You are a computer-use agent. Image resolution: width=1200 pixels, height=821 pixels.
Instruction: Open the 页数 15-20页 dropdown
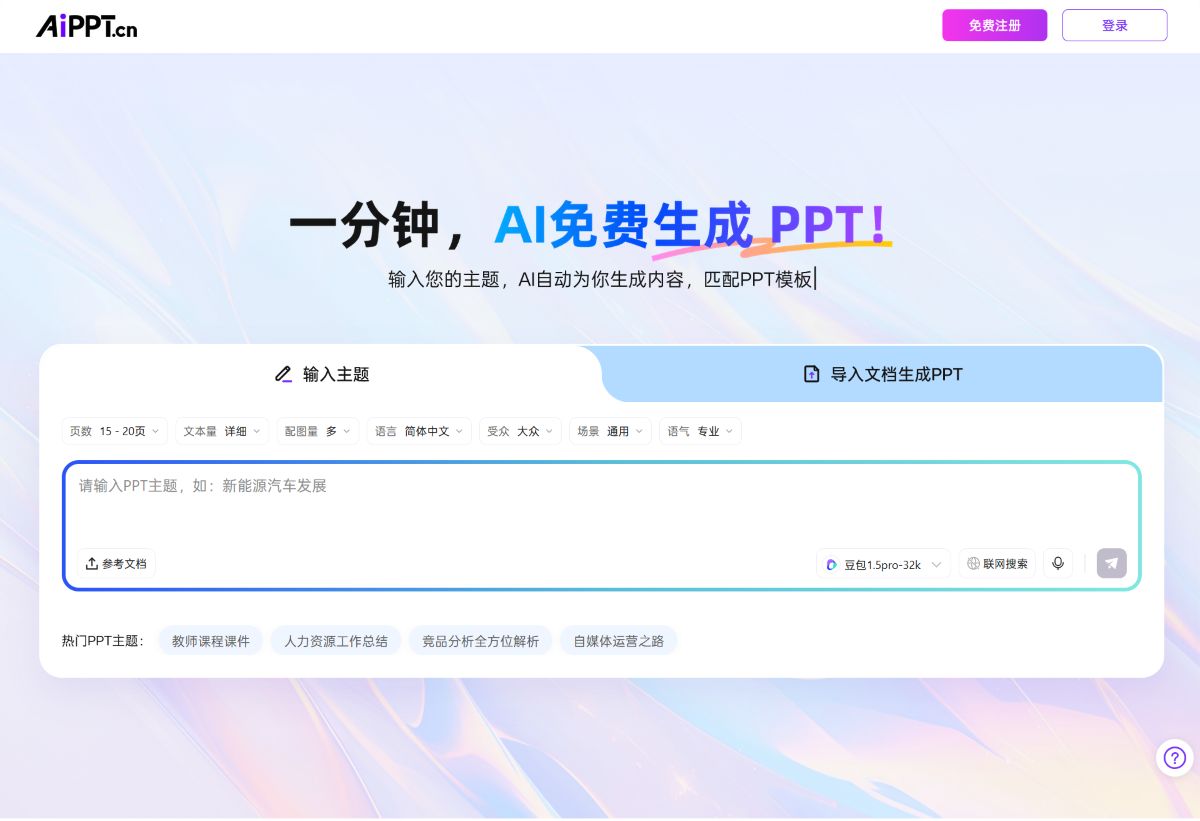[x=114, y=431]
